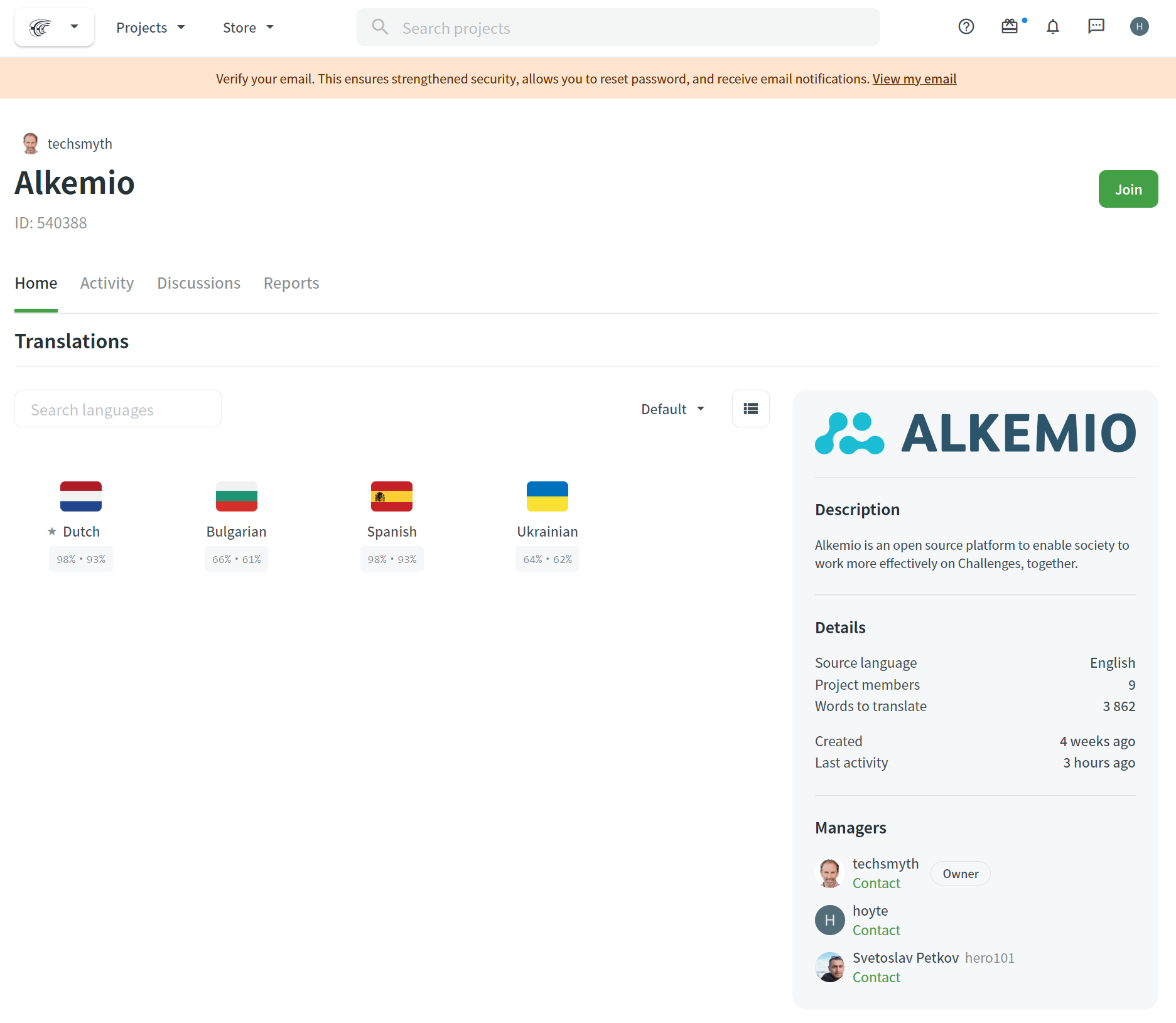Open the notifications bell

coord(1053,26)
